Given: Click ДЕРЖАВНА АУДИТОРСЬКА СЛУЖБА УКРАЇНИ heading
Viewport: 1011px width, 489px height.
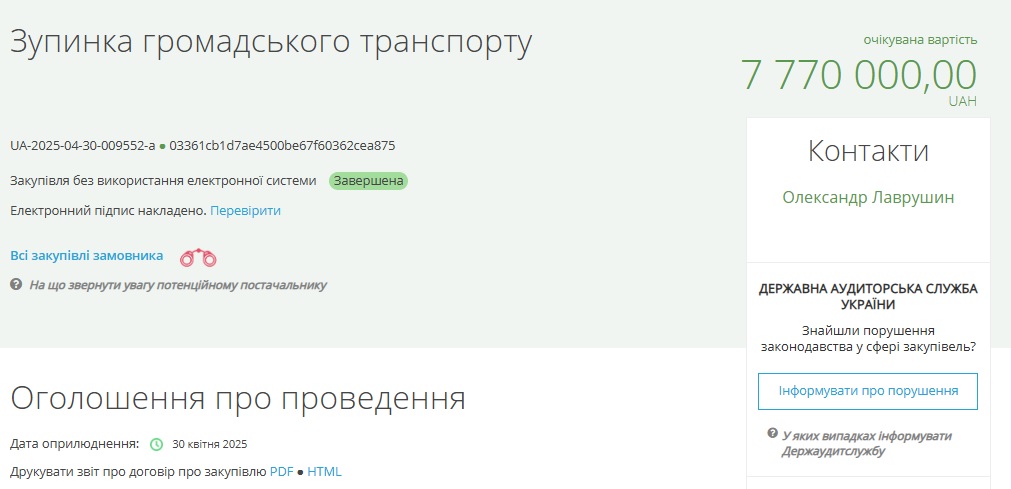Looking at the screenshot, I should [868, 297].
